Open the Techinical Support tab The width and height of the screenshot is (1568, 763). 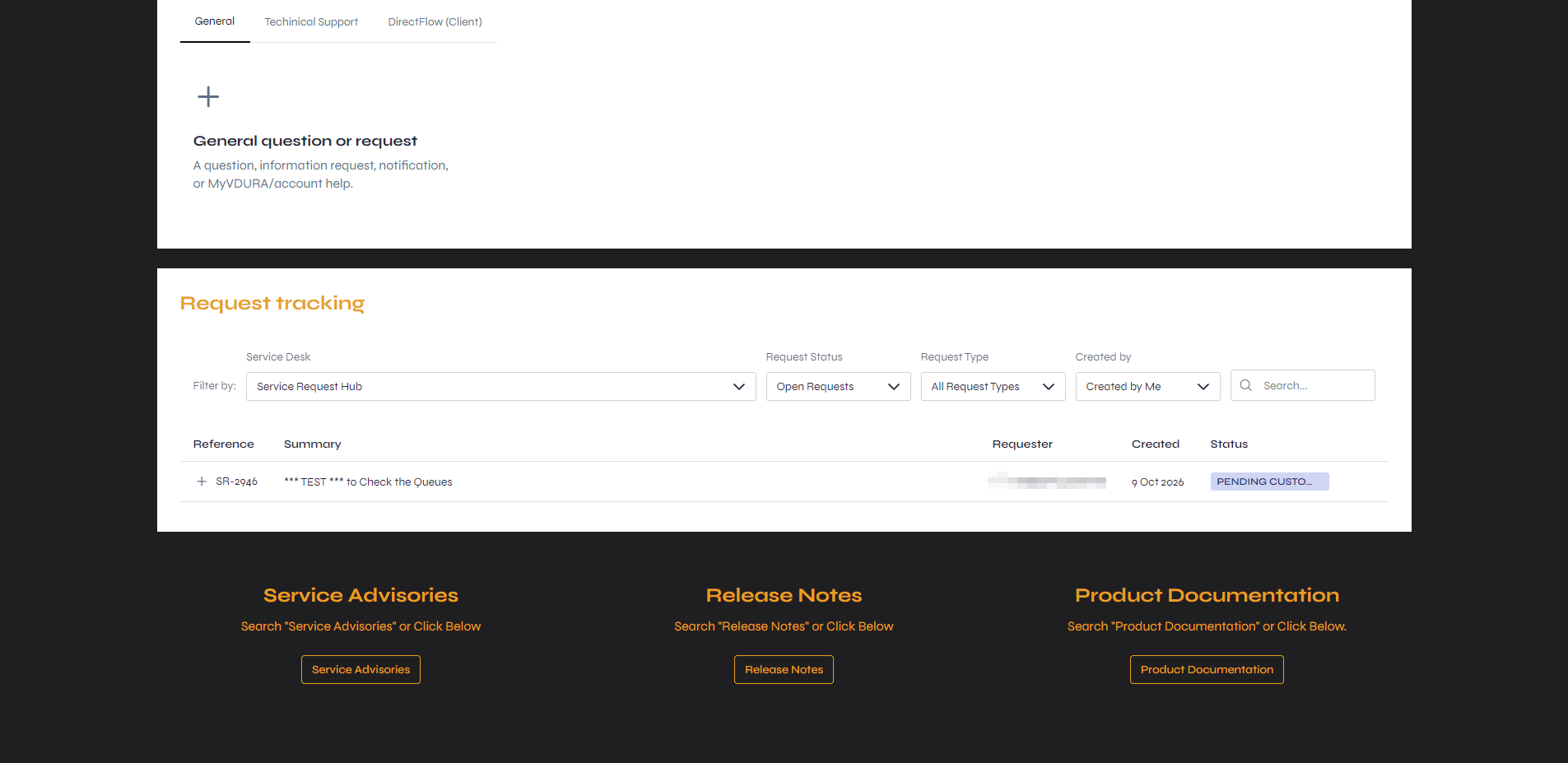coord(311,22)
